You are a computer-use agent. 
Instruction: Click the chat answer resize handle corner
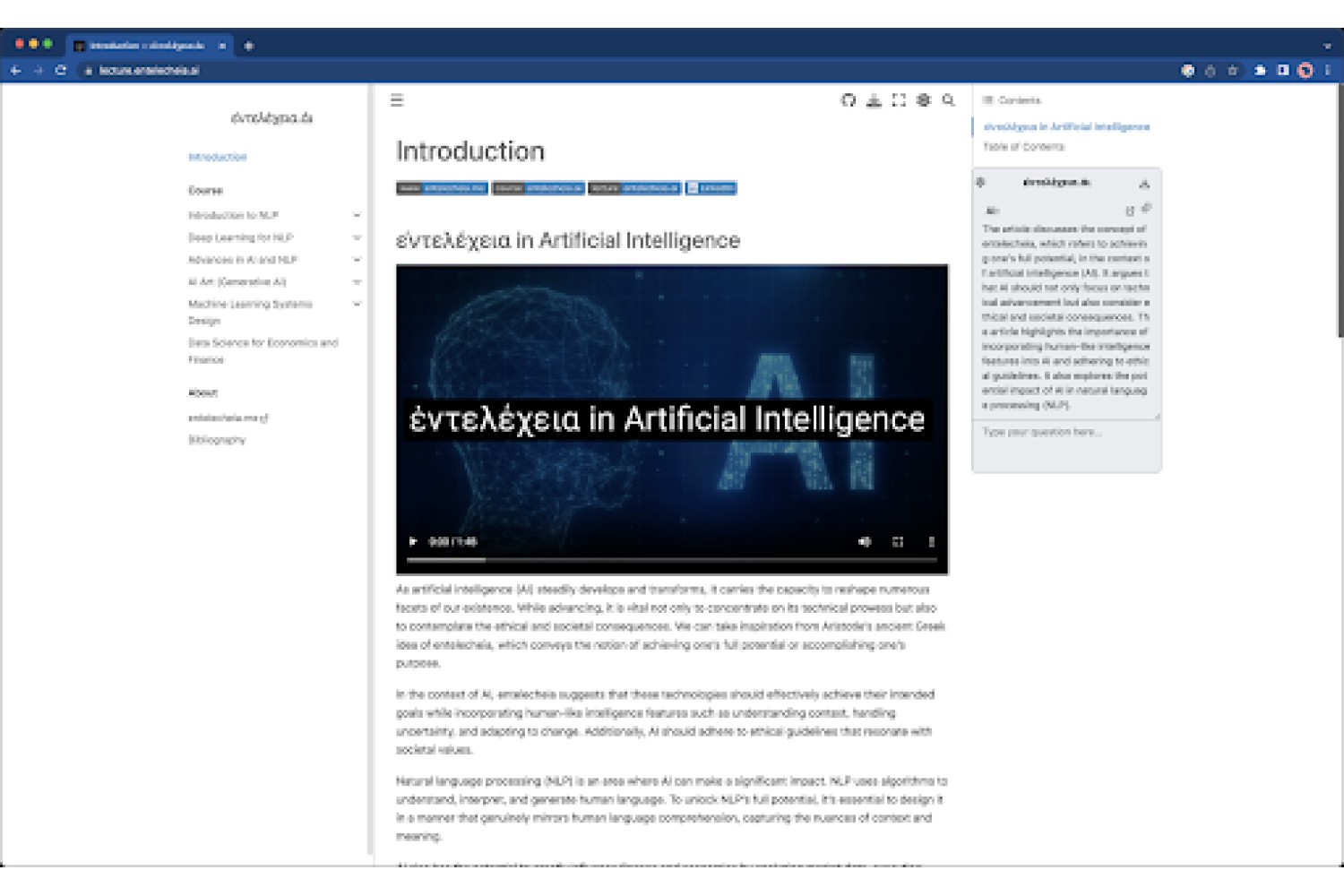click(x=1156, y=416)
